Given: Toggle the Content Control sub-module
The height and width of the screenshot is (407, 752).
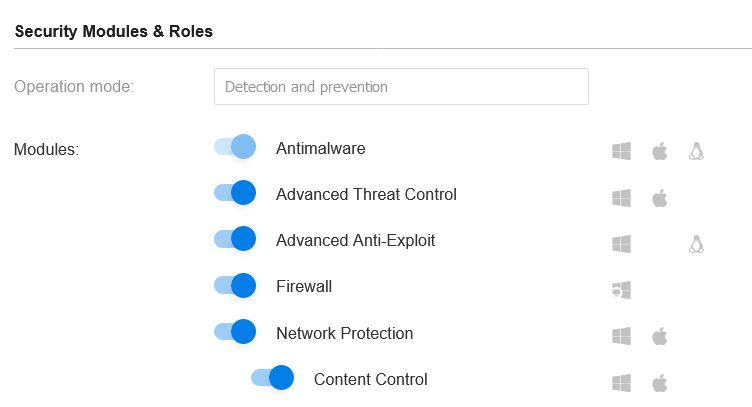Looking at the screenshot, I should 272,377.
